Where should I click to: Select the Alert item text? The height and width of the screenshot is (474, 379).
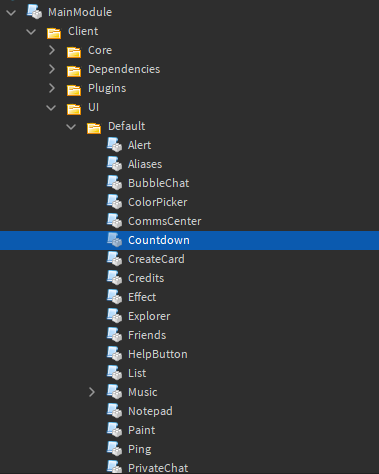tap(139, 145)
